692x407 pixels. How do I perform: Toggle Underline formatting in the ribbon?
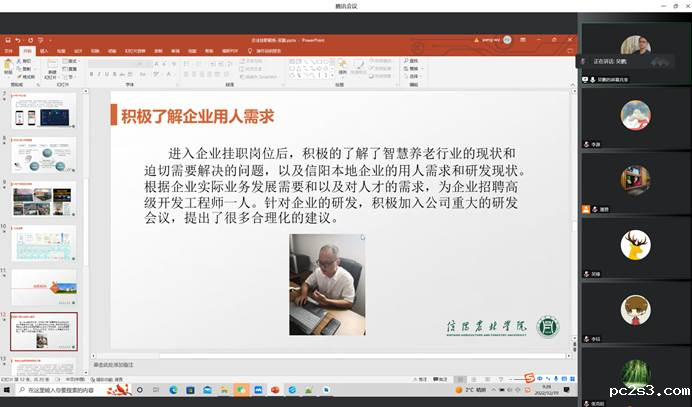tap(108, 77)
